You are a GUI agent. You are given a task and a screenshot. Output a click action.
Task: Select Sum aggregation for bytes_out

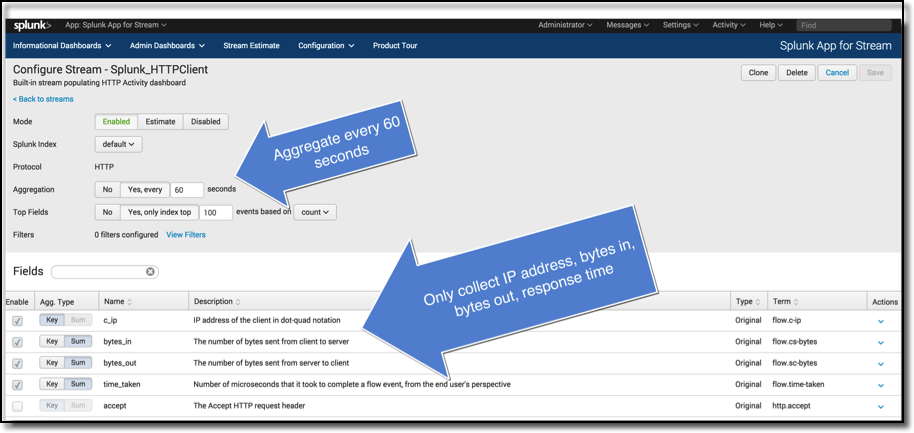[x=78, y=363]
